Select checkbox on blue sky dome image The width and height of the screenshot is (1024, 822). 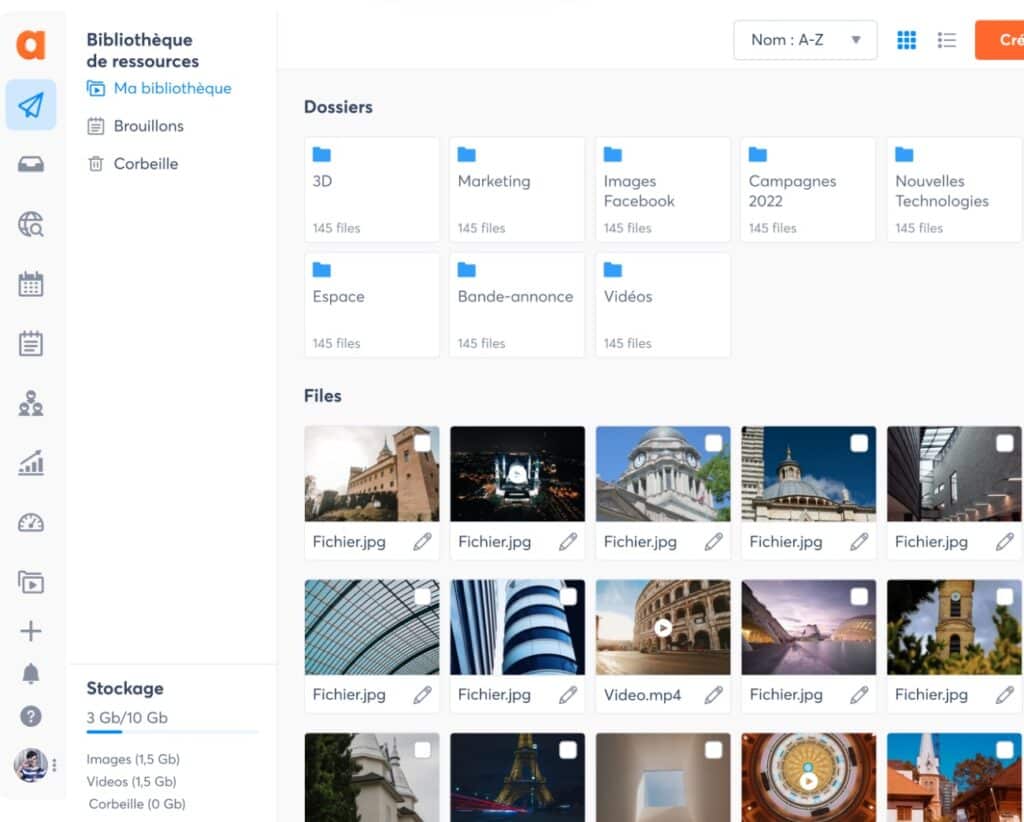click(x=859, y=443)
